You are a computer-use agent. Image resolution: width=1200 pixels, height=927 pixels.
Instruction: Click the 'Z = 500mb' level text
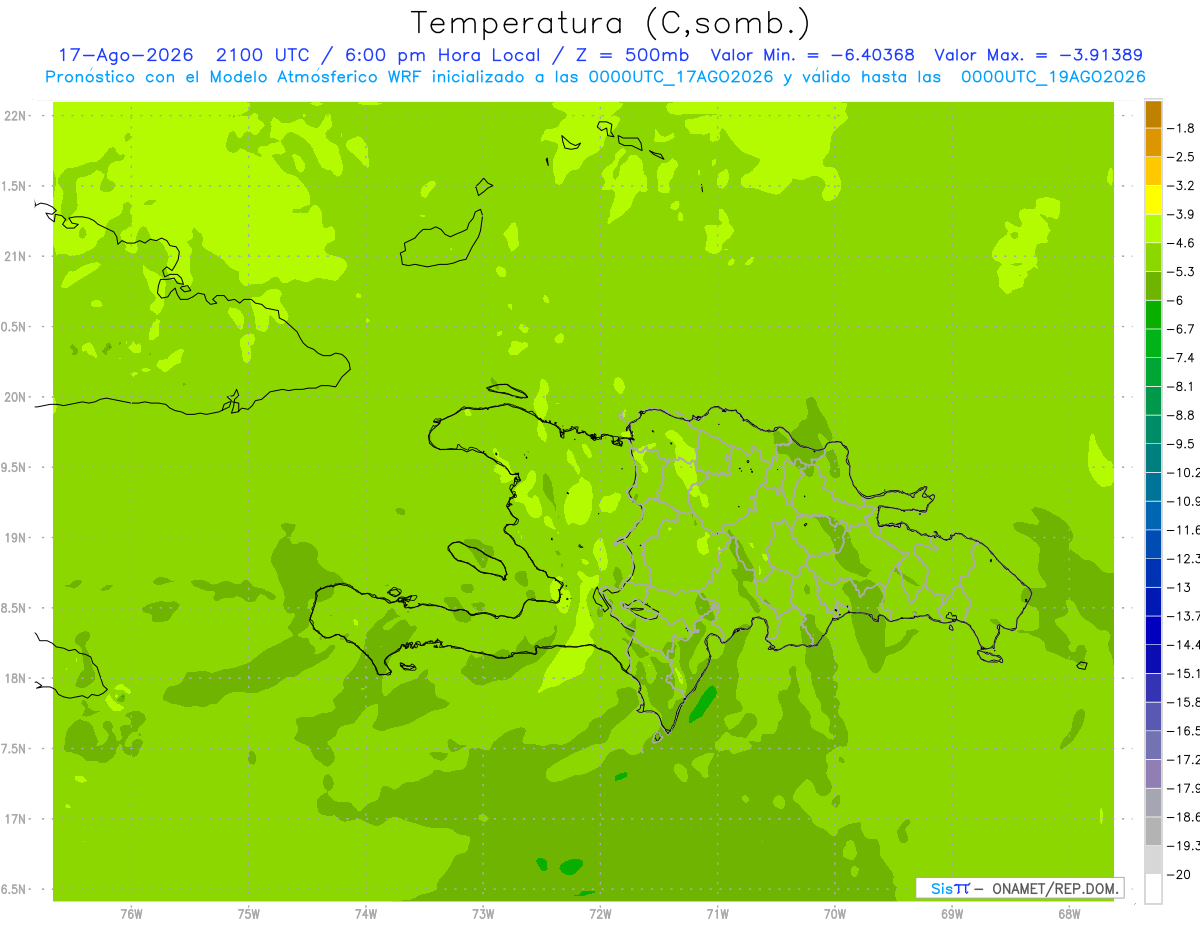tap(634, 55)
